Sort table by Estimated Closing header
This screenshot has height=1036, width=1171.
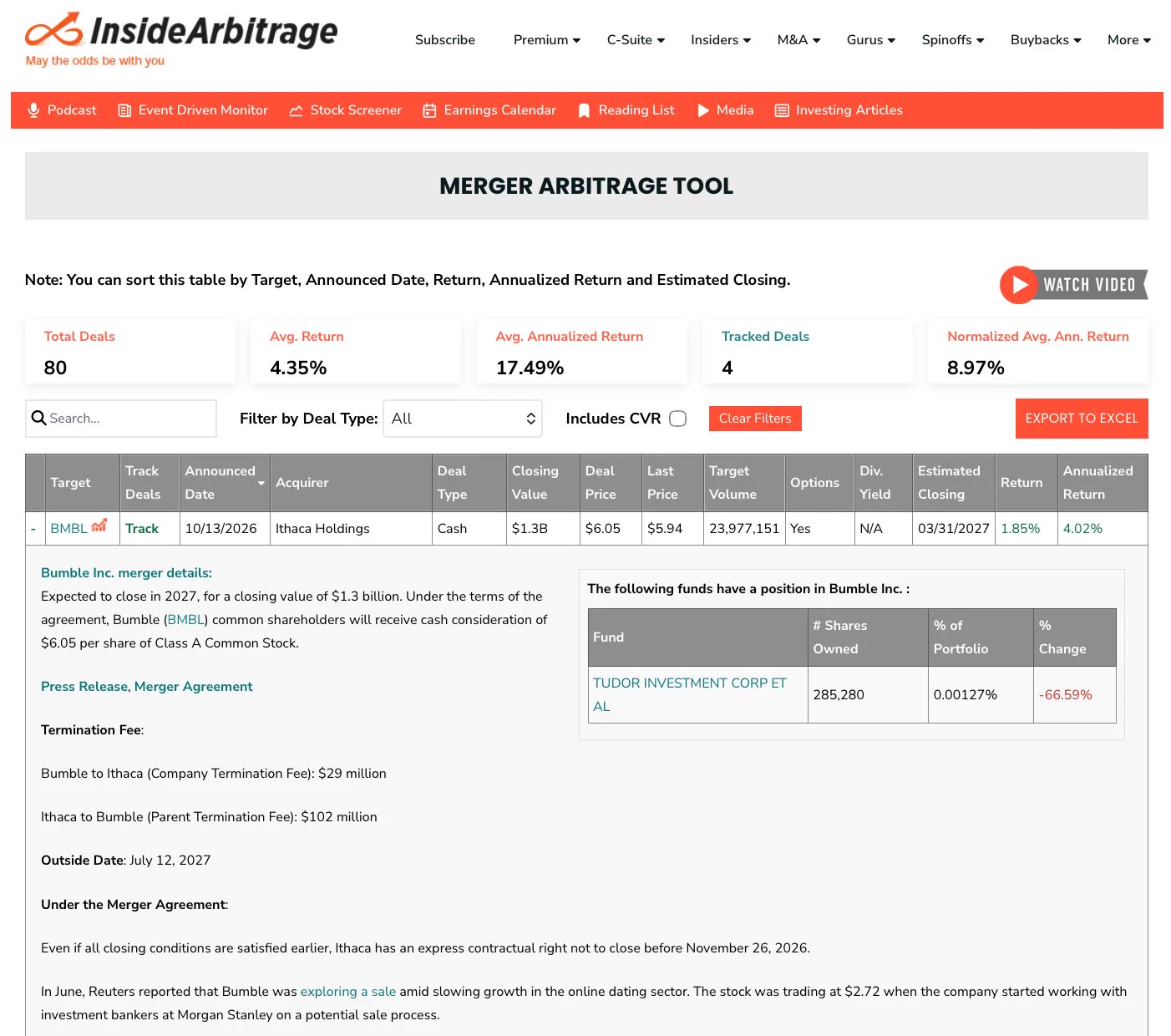point(953,483)
